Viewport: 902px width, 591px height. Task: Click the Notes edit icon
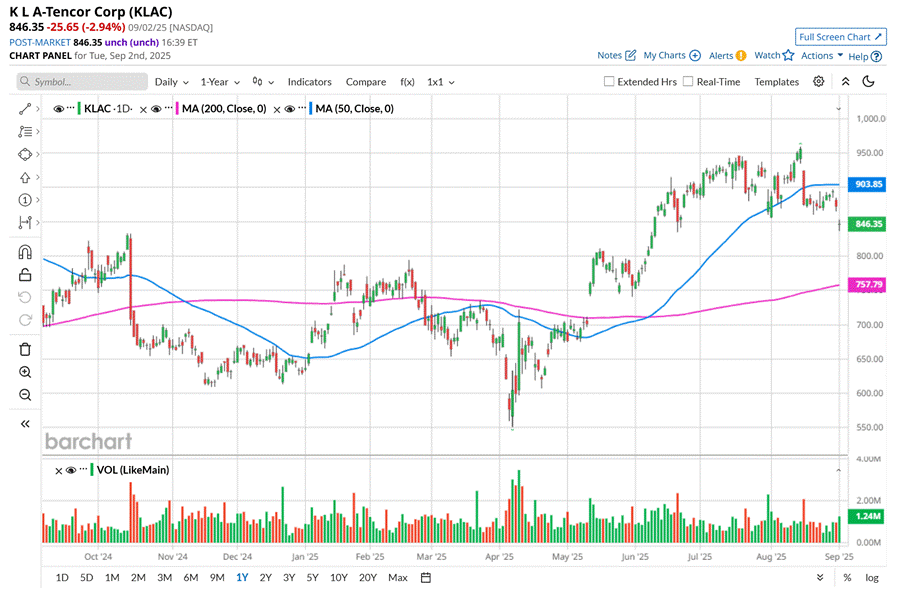pos(631,55)
